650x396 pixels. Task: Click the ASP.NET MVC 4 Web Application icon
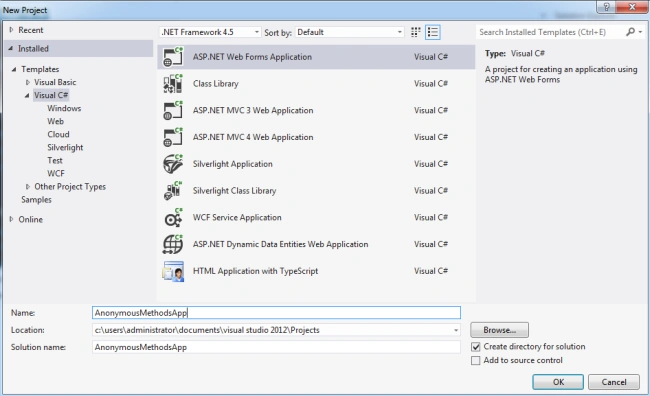(x=173, y=137)
